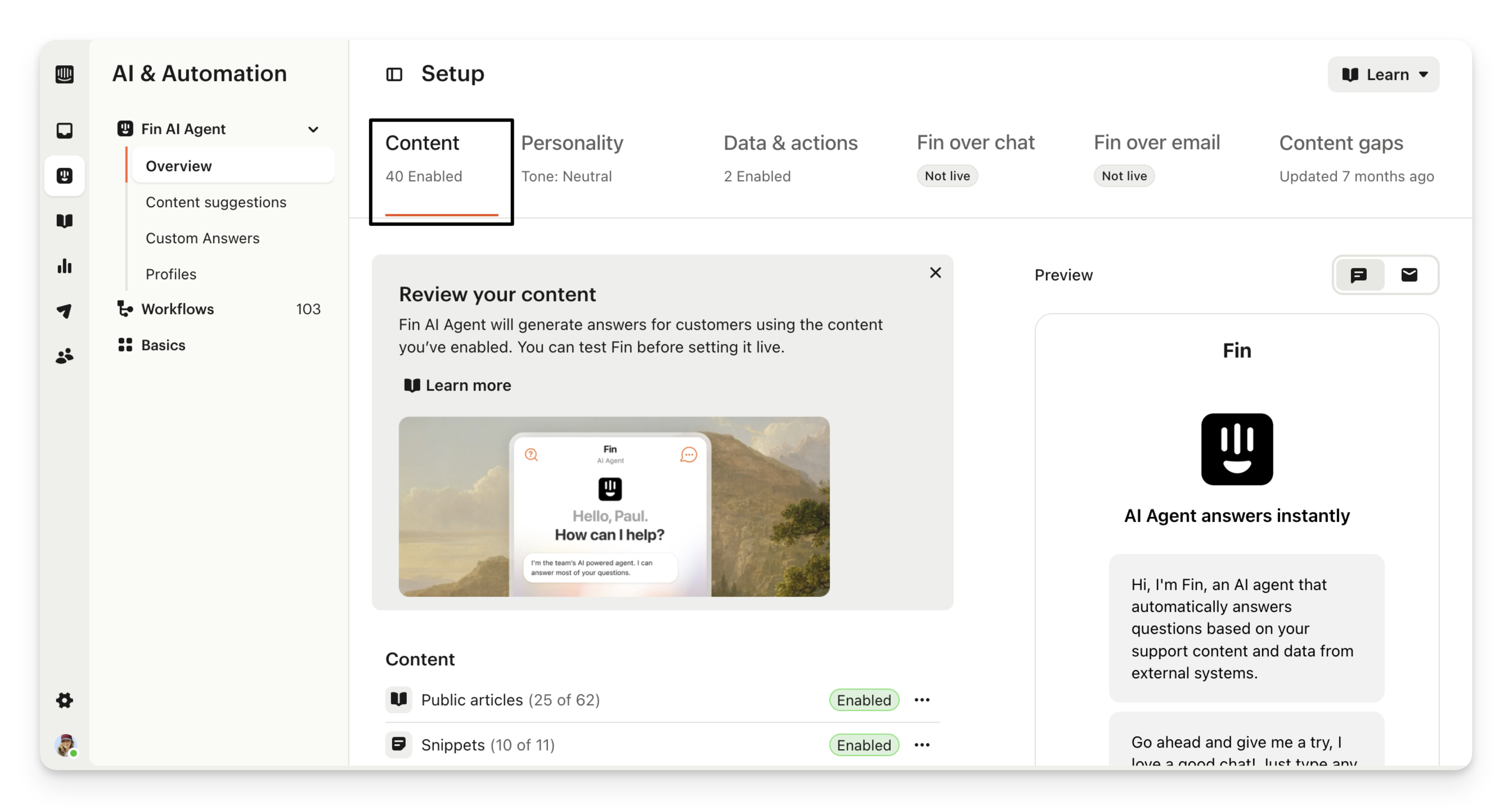Switch to the Personality tab

point(572,157)
